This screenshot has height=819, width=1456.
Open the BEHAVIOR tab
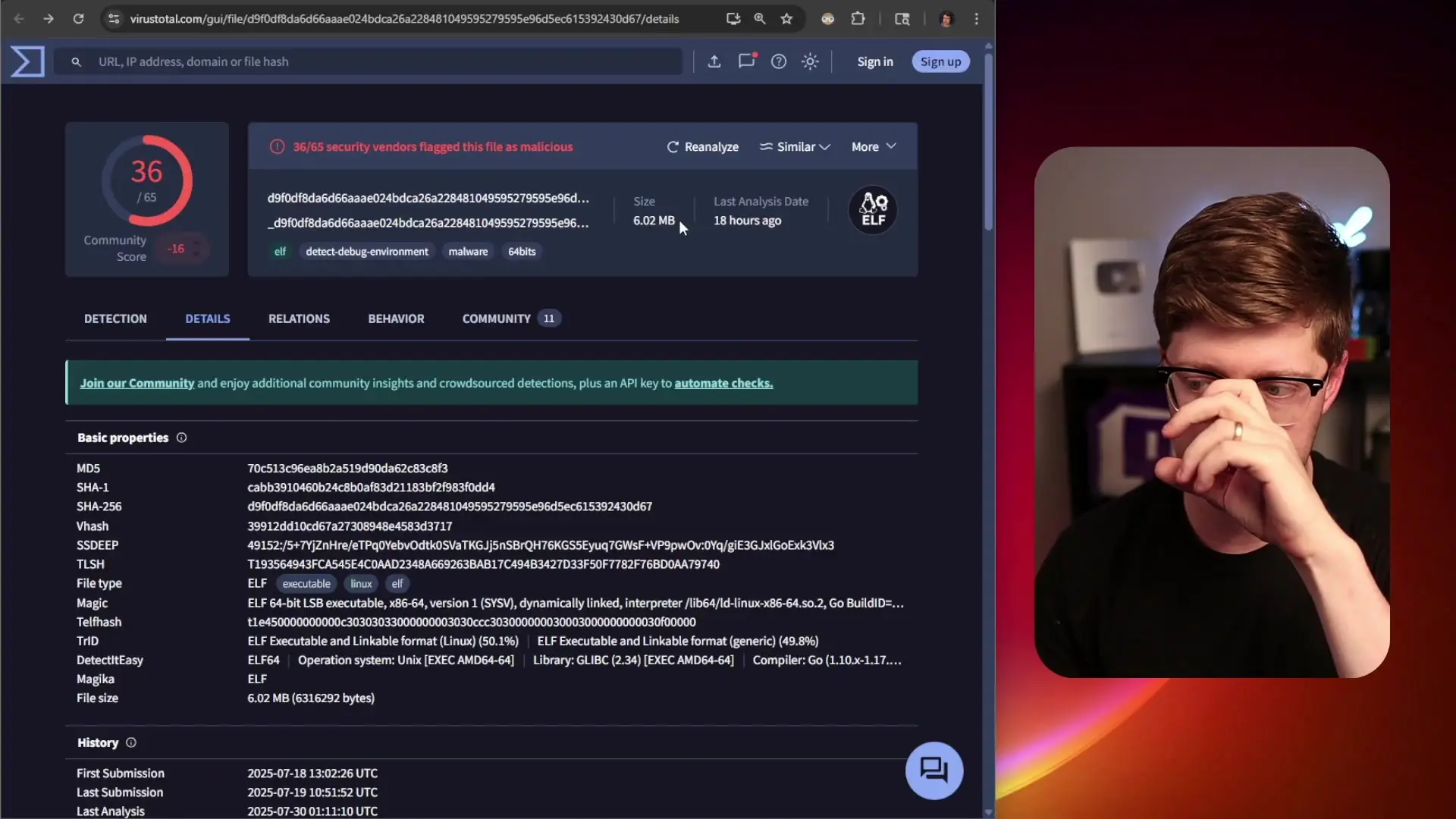tap(396, 318)
